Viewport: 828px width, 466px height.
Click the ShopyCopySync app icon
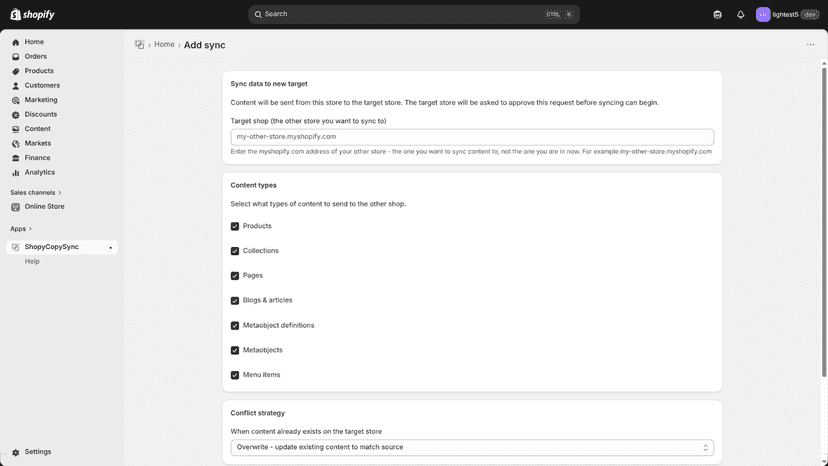15,247
